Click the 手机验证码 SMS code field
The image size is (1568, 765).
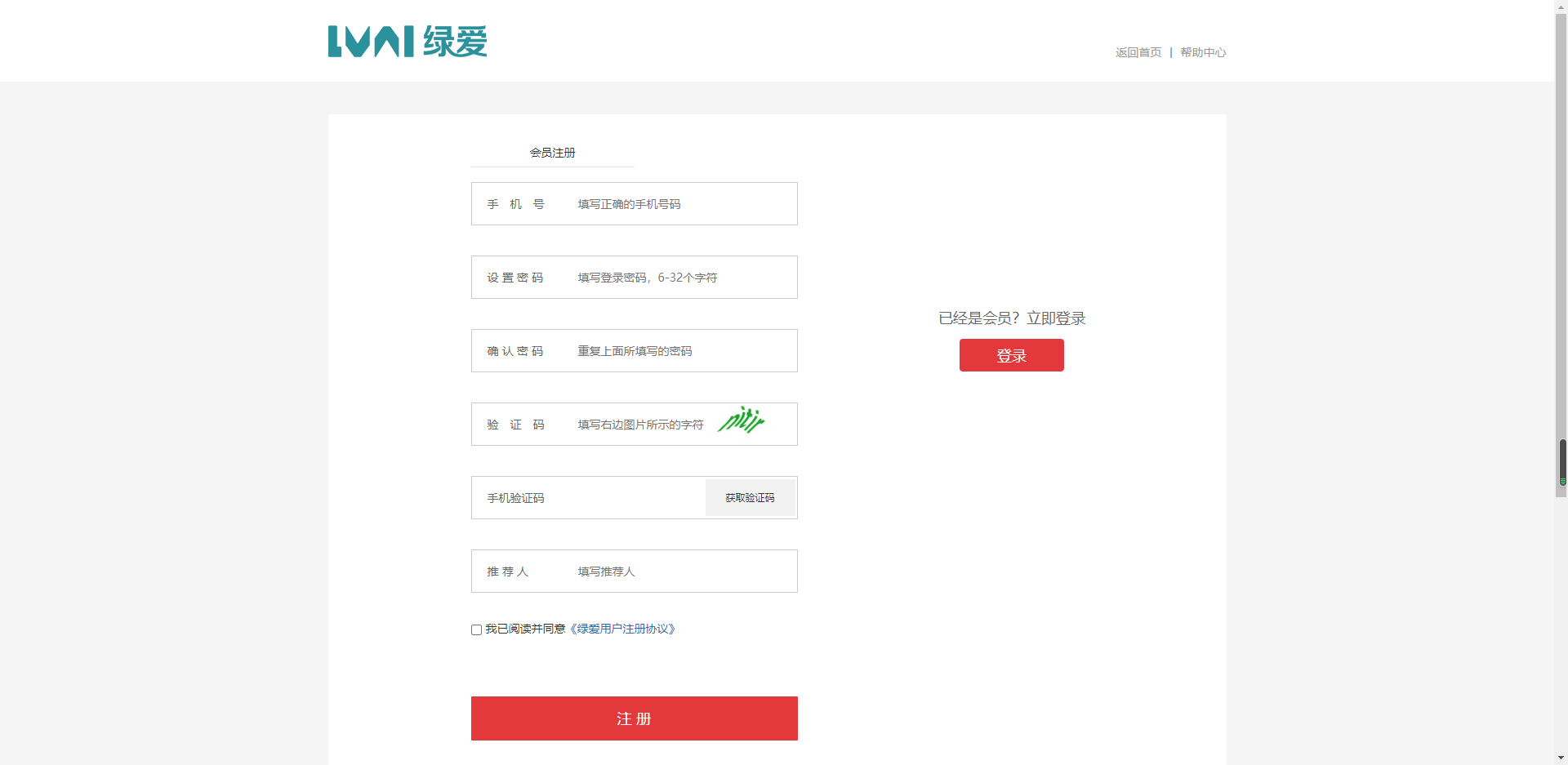[588, 498]
